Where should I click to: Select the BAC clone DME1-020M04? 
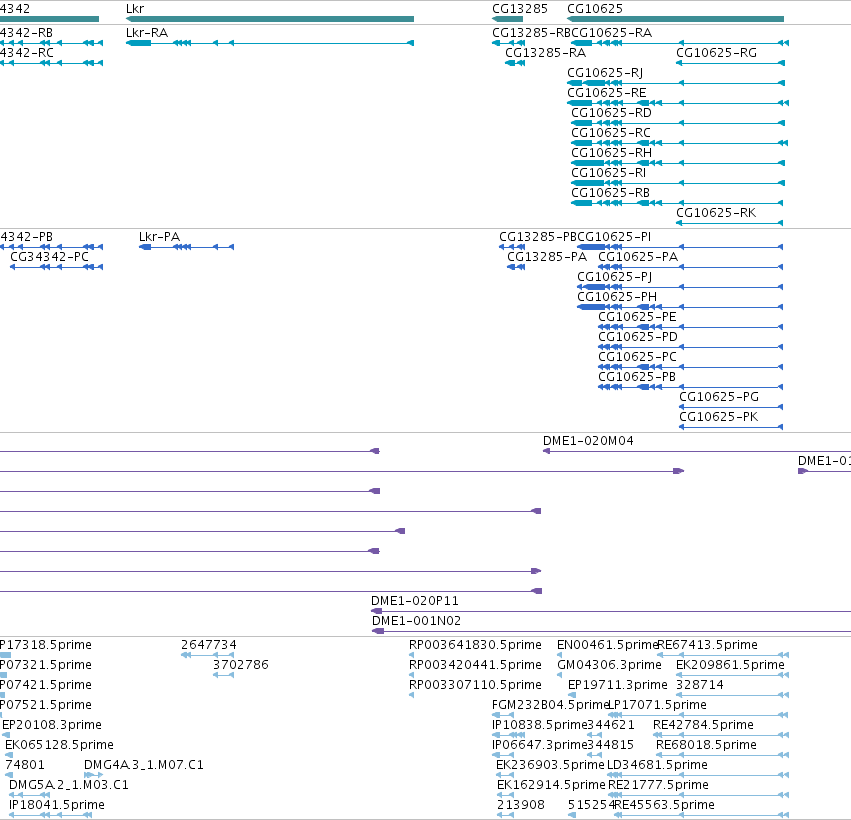point(697,451)
